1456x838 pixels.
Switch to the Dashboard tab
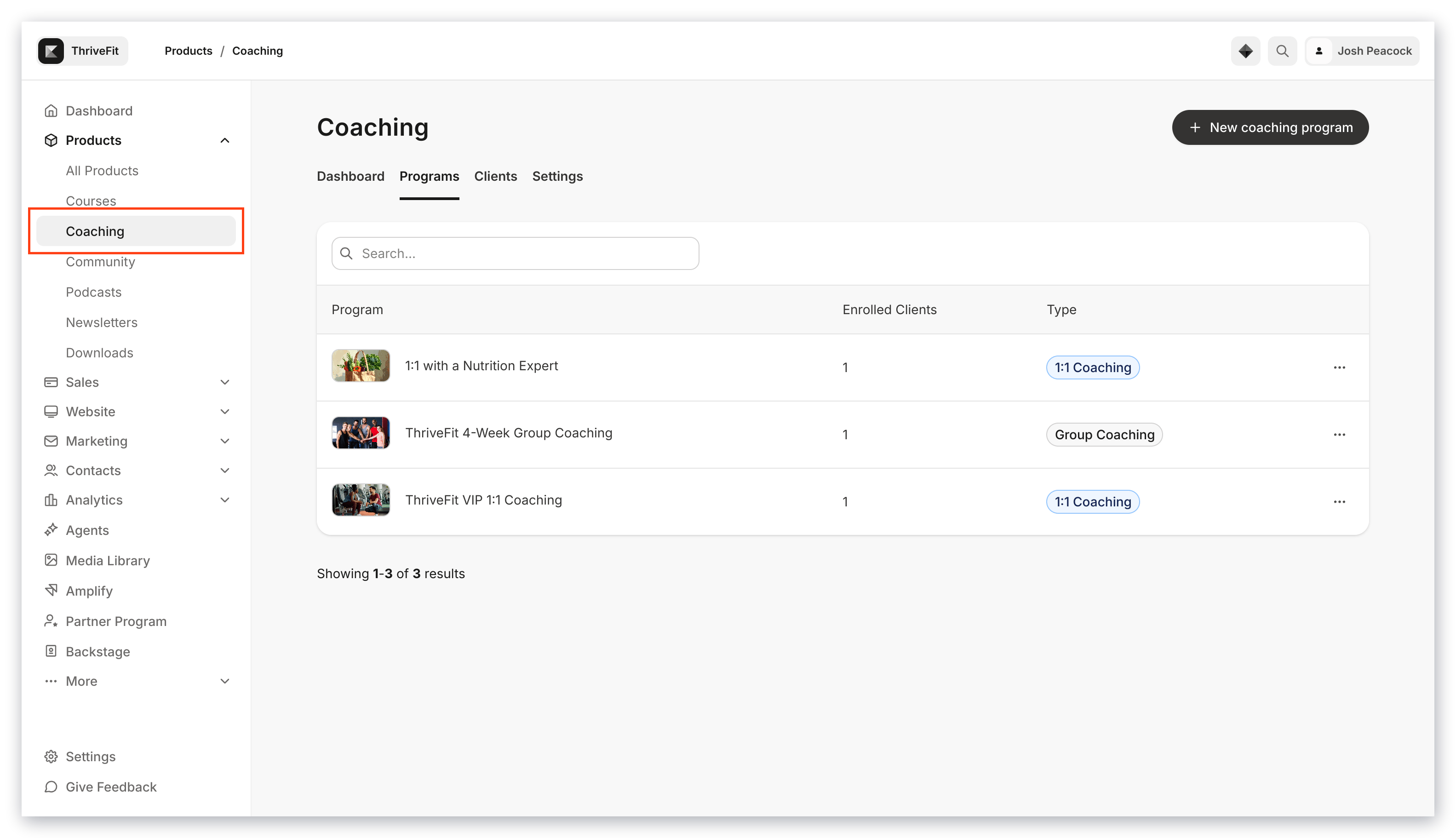click(x=350, y=176)
